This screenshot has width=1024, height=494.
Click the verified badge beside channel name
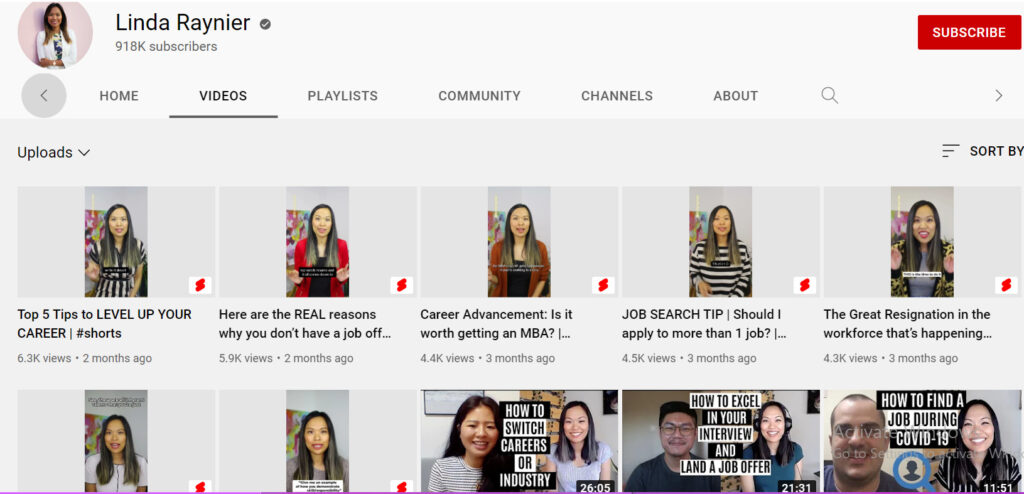coord(265,24)
